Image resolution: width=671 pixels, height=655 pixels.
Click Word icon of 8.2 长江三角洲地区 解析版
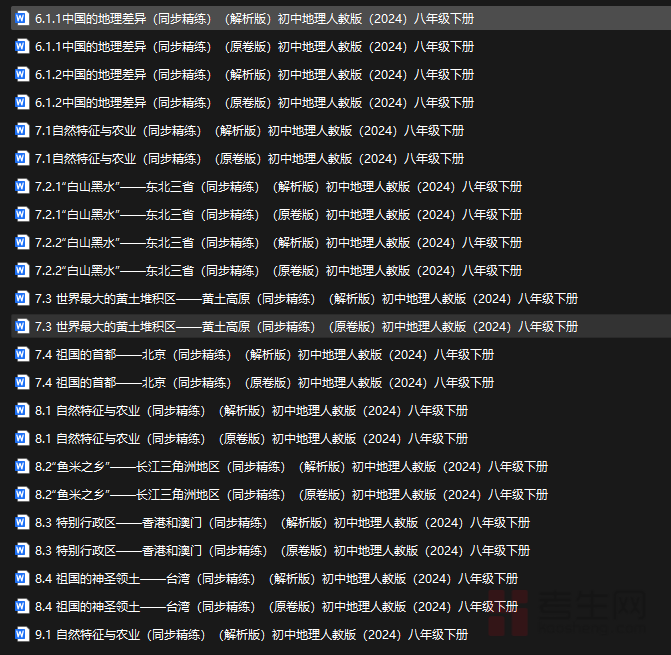click(x=23, y=466)
